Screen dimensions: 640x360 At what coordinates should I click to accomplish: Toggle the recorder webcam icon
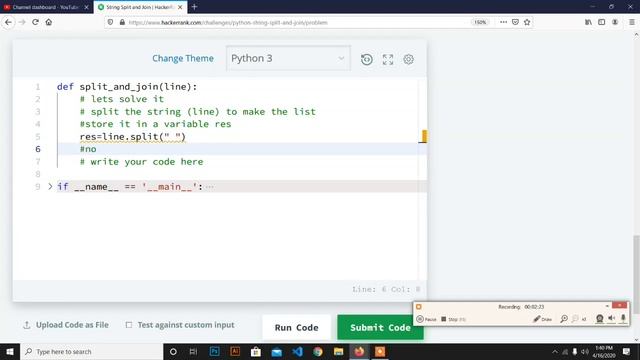click(599, 318)
